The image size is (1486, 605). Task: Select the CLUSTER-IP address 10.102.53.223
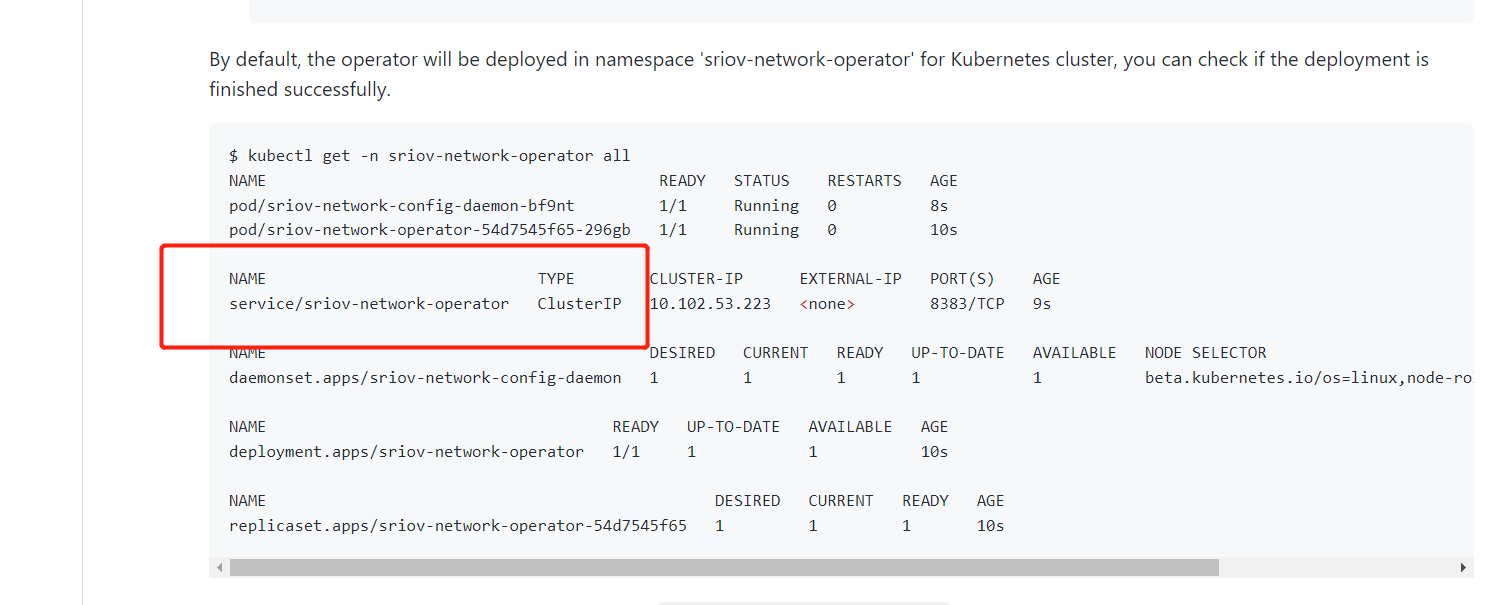710,303
